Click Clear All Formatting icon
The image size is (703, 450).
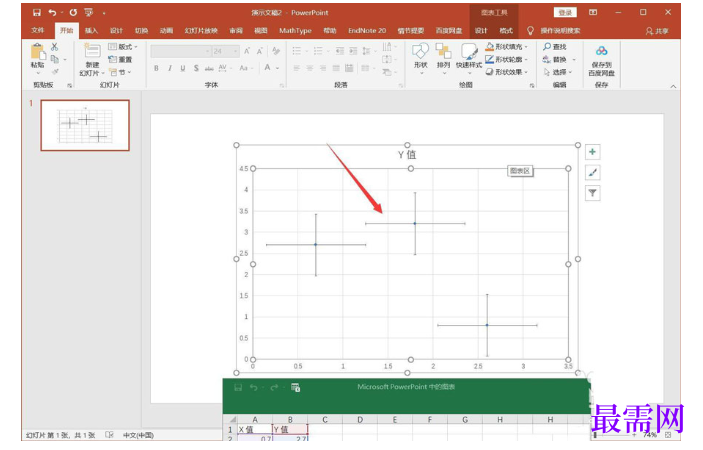276,51
